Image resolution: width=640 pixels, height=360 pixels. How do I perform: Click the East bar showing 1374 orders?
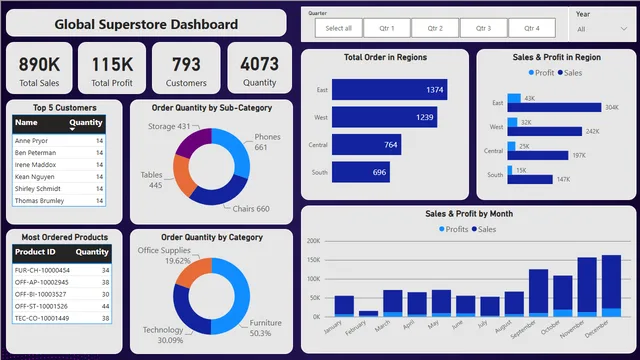click(389, 89)
